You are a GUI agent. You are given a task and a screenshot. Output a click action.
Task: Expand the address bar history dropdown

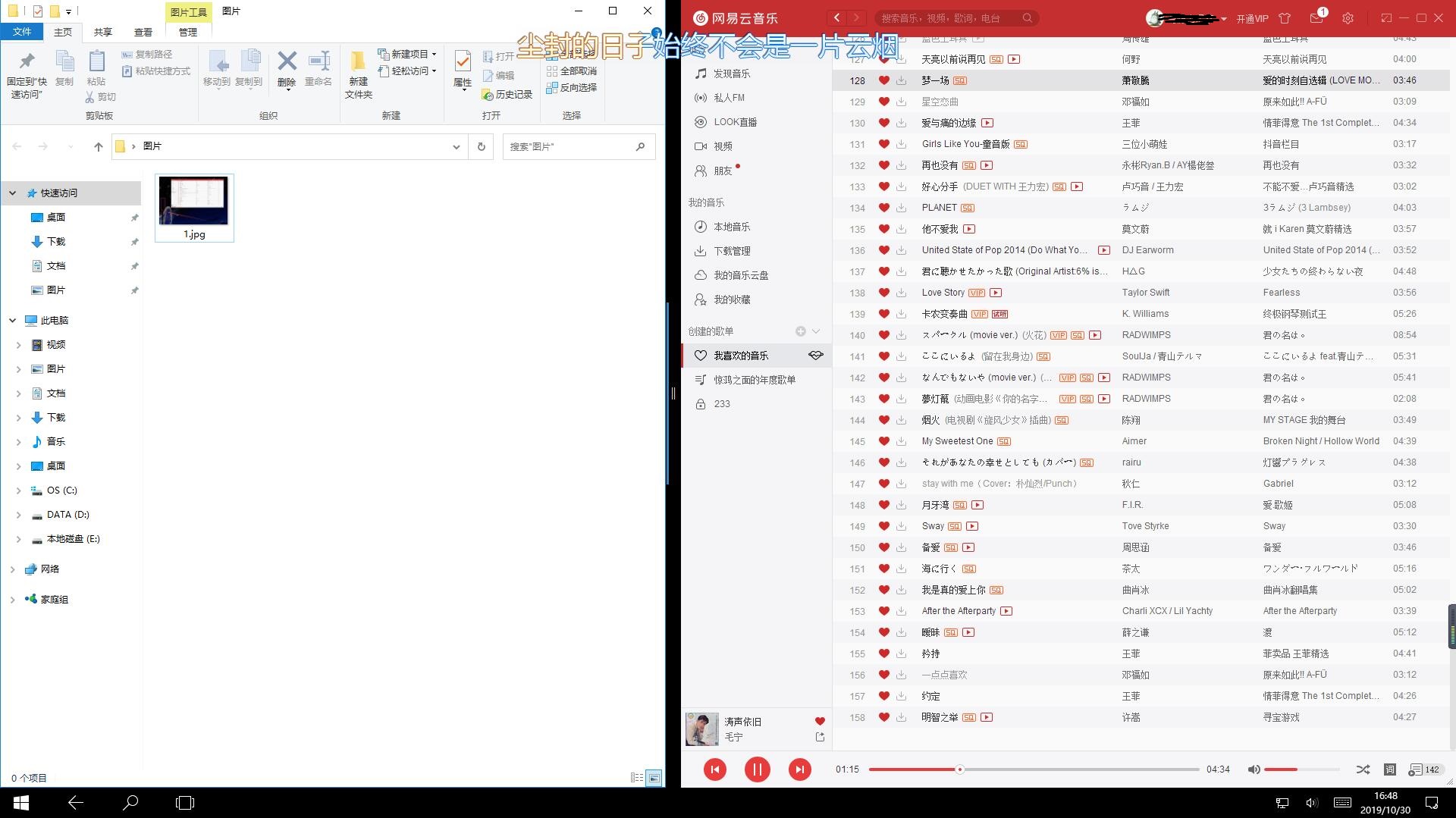point(456,146)
